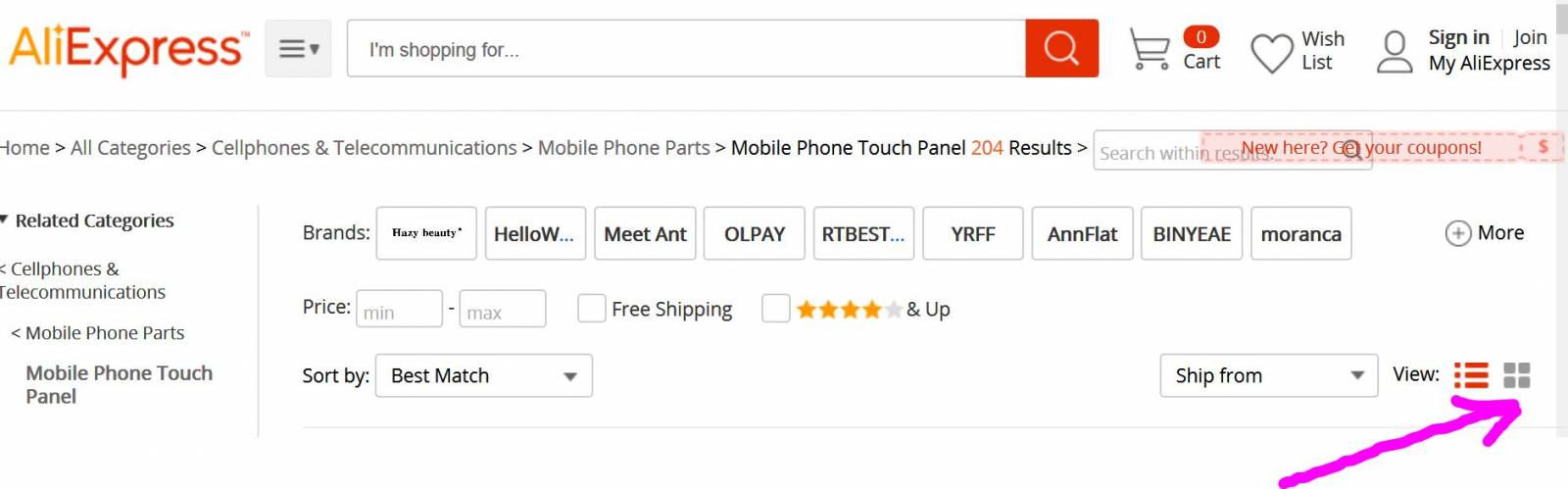Click the orange search magnifier button
Screen dimensions: 1568x489
click(x=1061, y=48)
